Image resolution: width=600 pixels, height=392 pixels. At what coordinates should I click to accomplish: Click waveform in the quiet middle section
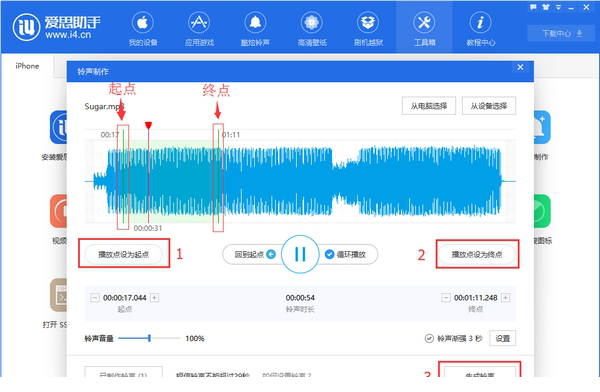pos(346,180)
